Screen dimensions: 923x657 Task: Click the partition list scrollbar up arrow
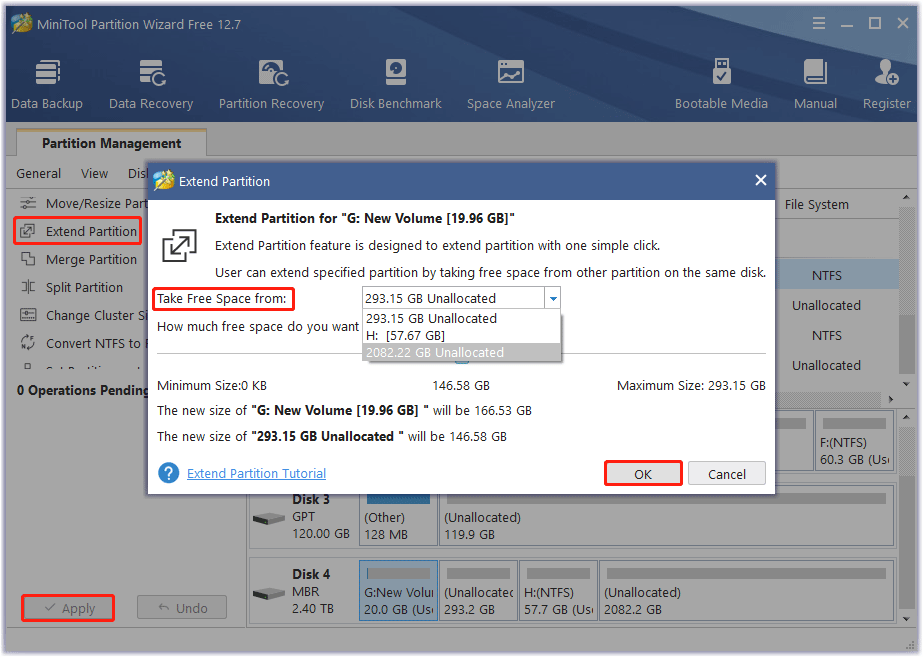[906, 197]
